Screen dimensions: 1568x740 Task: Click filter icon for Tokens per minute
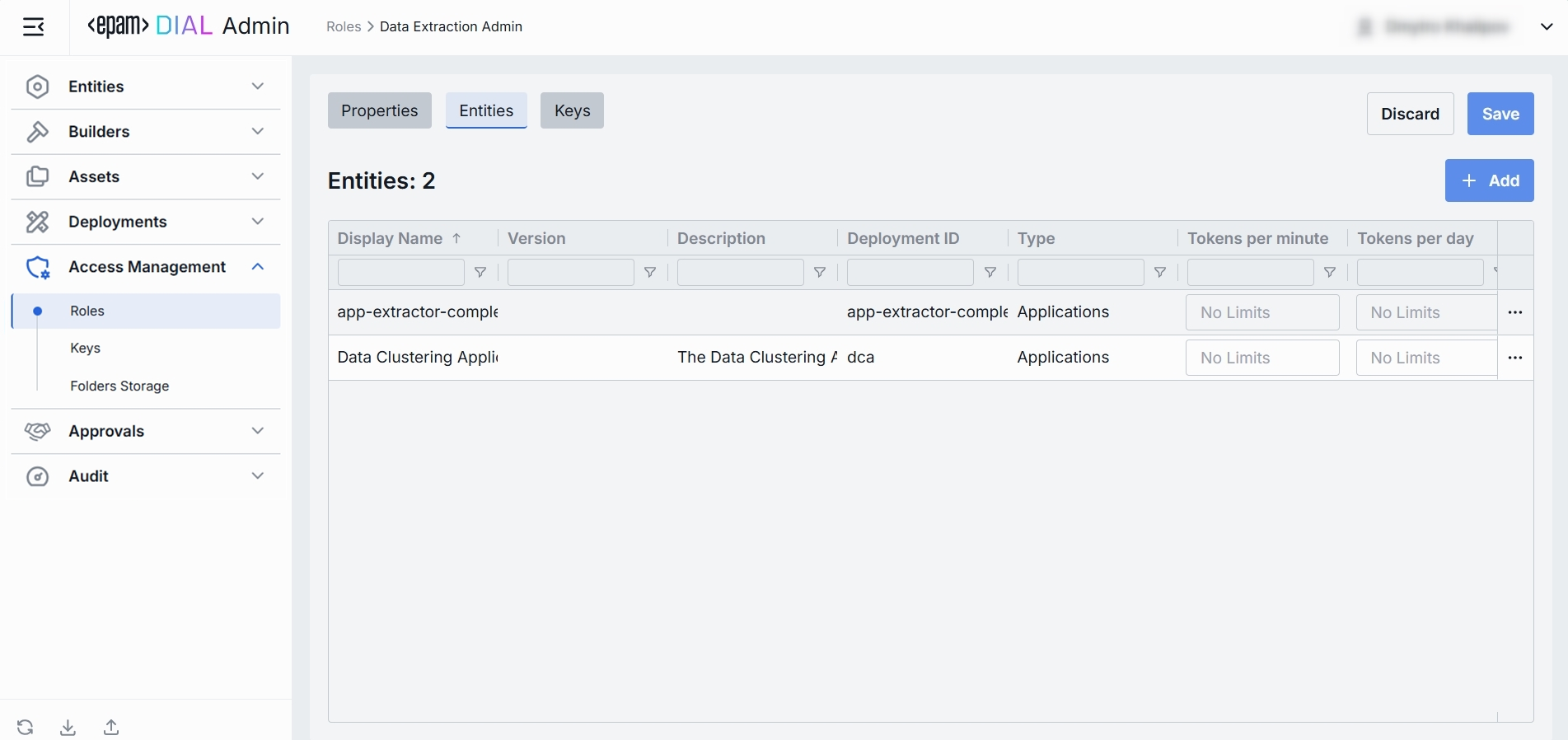coord(1330,273)
